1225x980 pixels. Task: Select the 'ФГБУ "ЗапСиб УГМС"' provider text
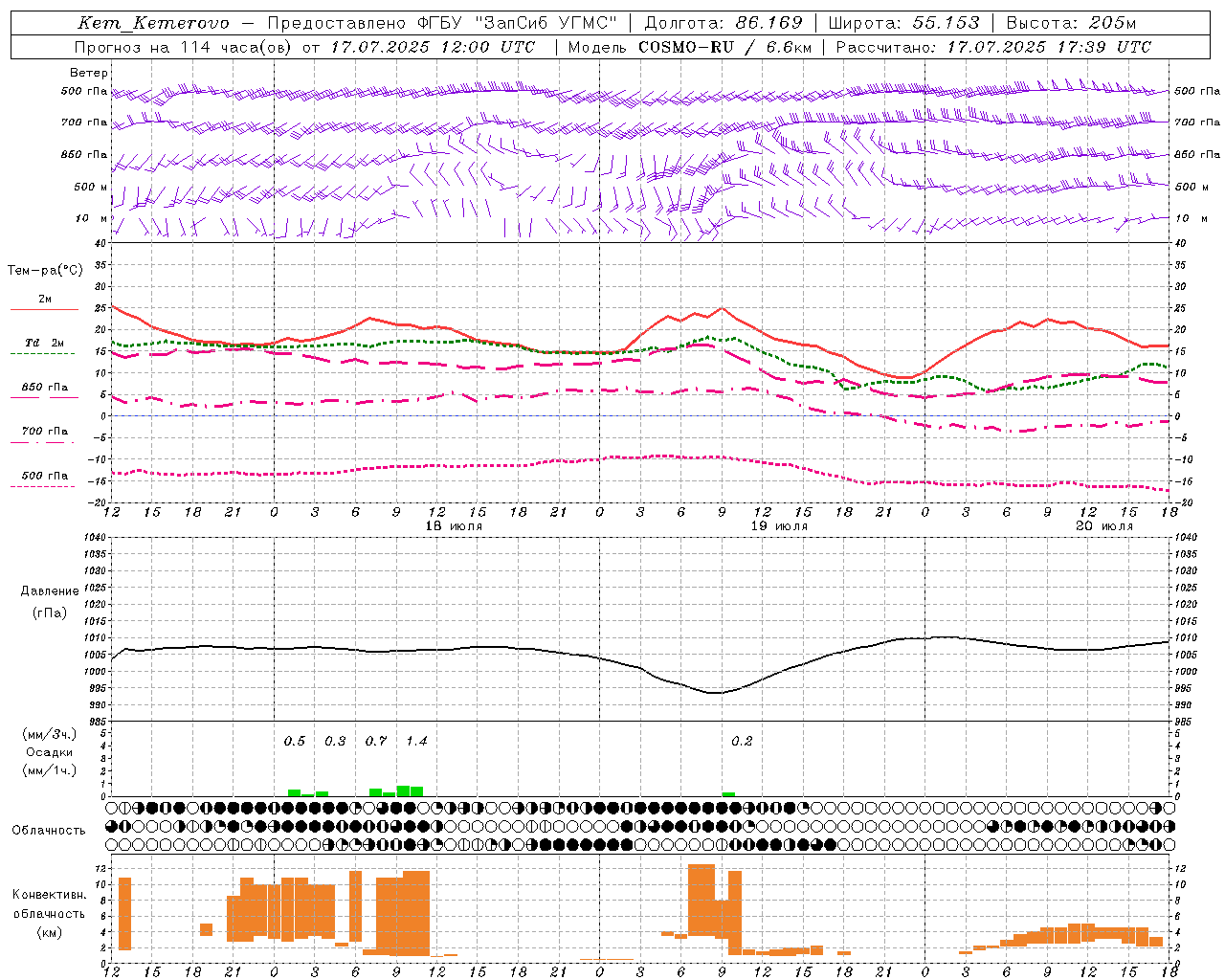click(518, 23)
